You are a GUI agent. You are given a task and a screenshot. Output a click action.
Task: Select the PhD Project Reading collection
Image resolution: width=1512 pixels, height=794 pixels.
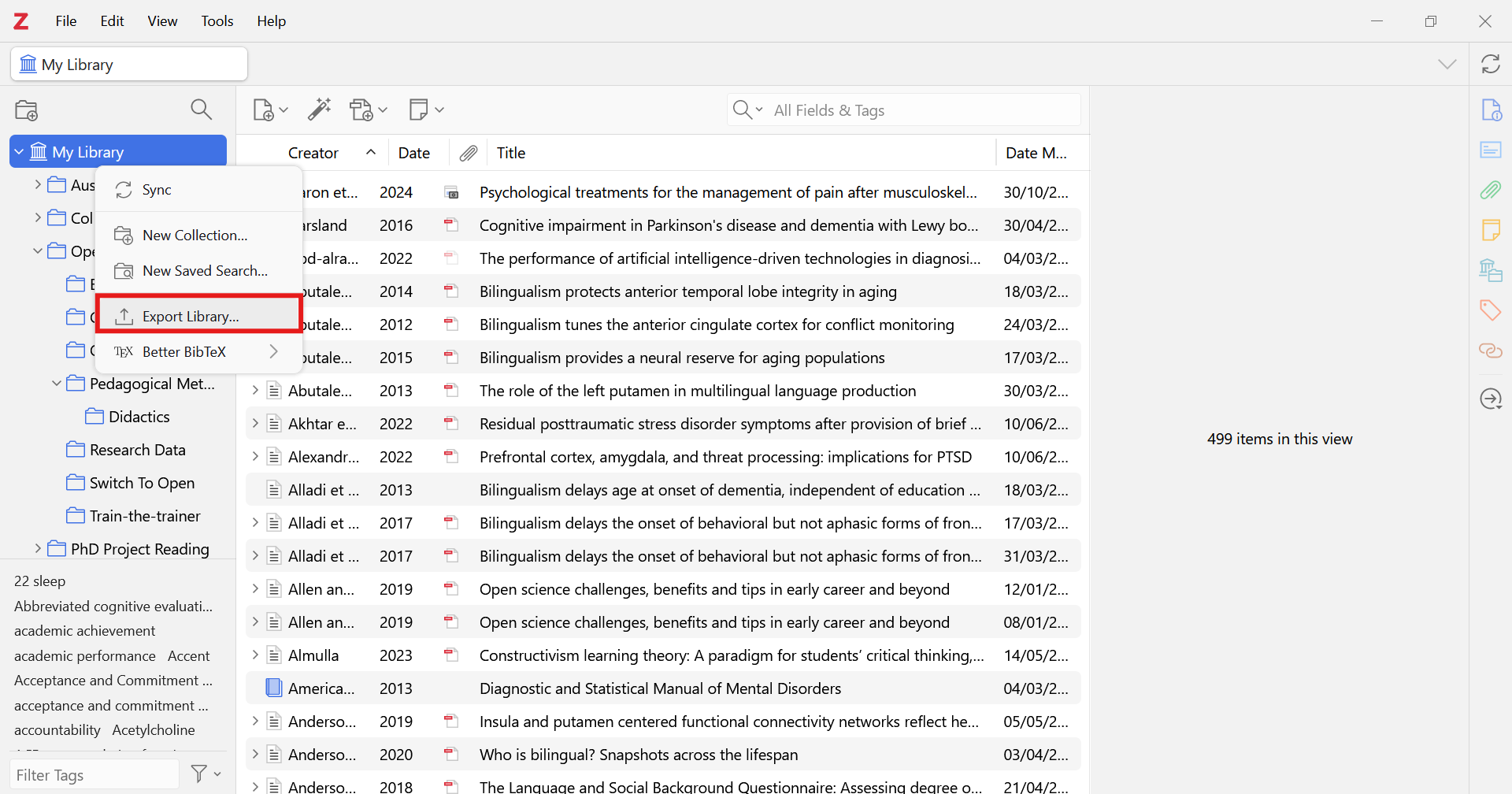(x=128, y=549)
